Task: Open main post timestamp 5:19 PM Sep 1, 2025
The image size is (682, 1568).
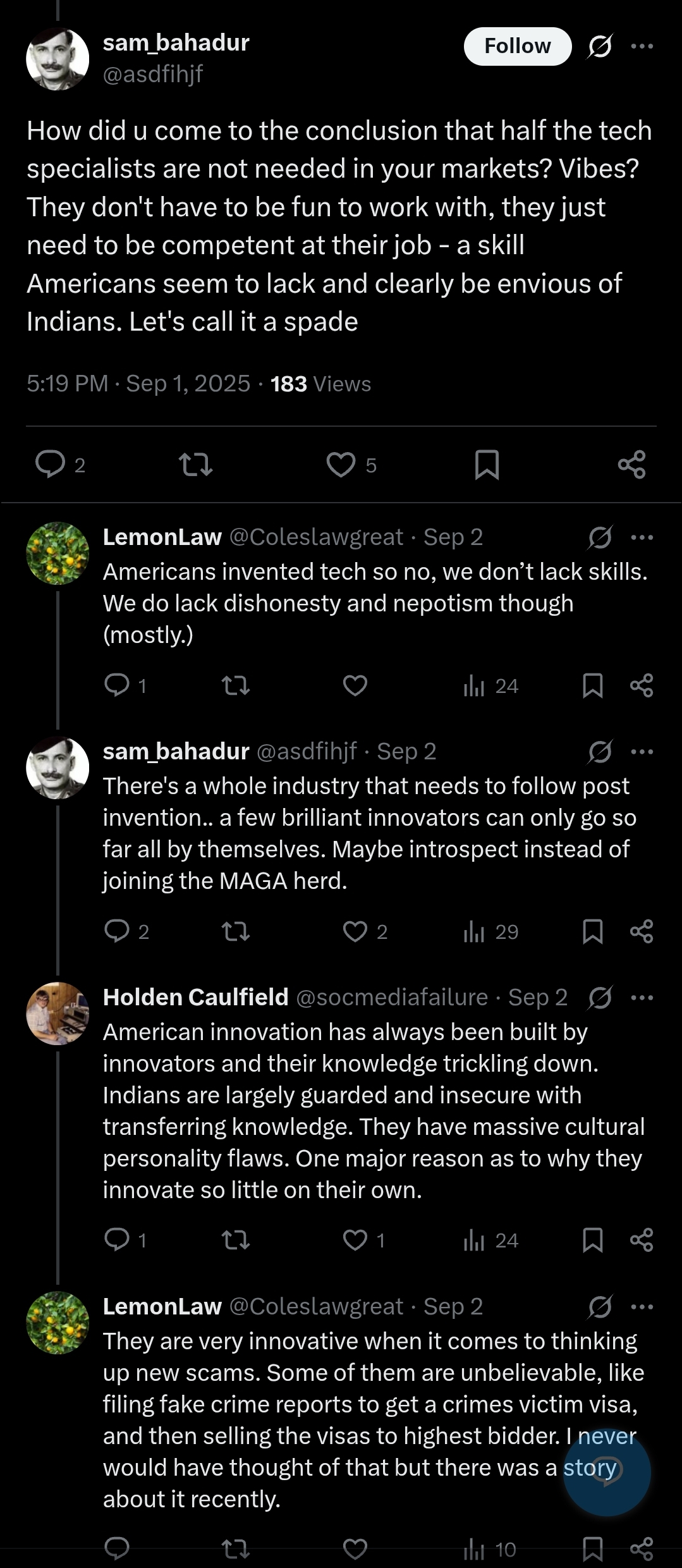Action: (138, 384)
